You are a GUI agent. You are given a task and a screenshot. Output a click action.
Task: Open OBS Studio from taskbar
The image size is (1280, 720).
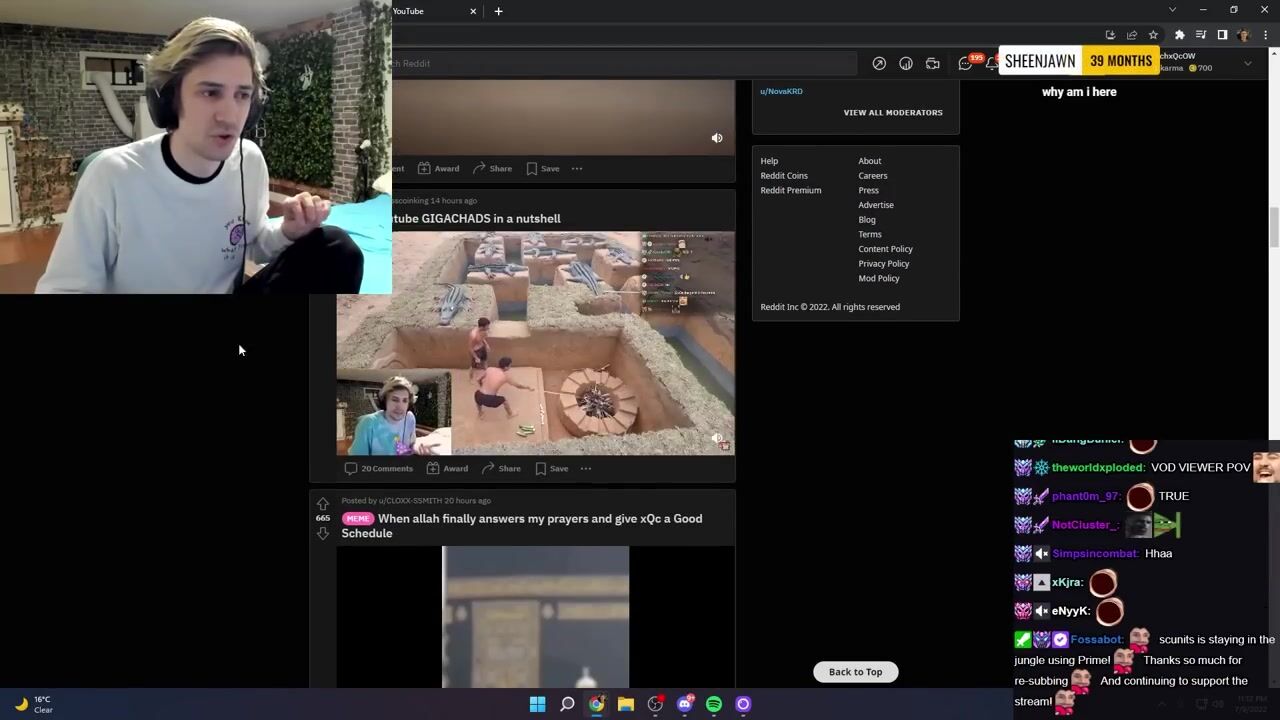655,704
